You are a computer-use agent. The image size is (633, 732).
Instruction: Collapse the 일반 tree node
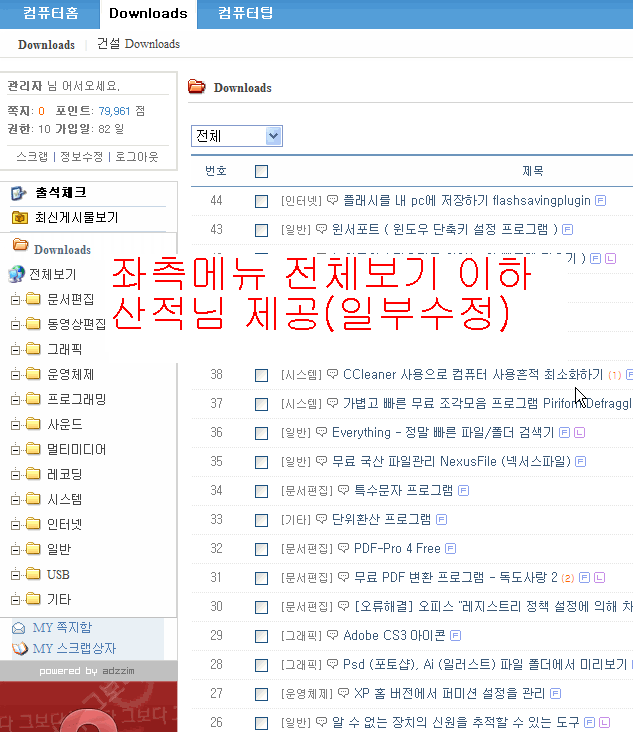coord(15,550)
